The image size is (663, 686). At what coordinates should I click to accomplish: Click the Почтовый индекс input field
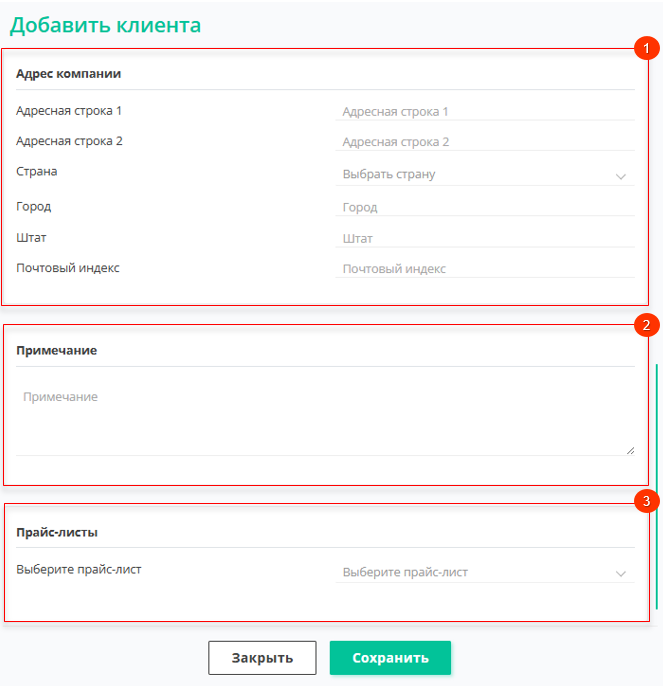[485, 269]
